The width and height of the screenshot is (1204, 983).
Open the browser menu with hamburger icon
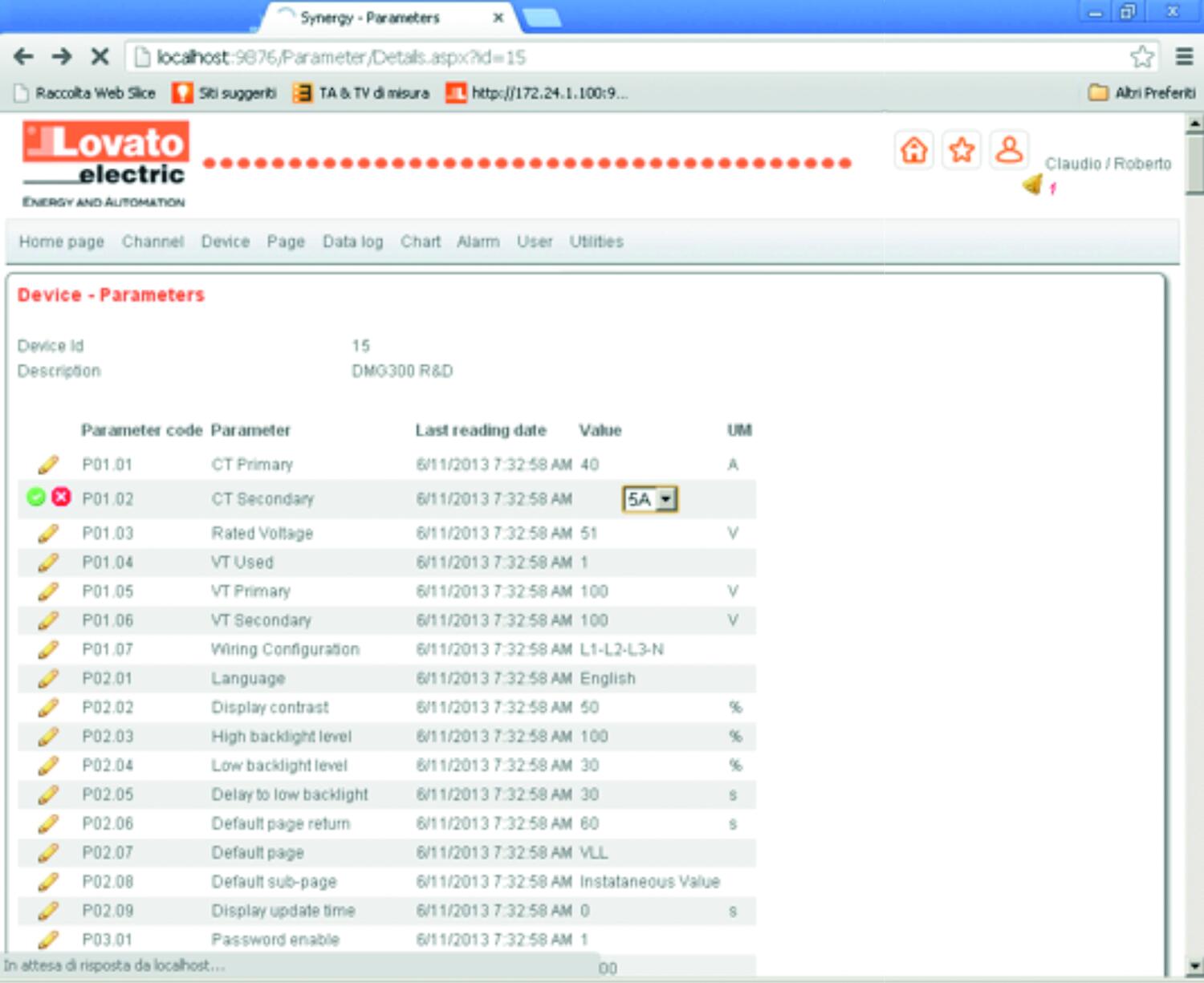coord(1186,57)
